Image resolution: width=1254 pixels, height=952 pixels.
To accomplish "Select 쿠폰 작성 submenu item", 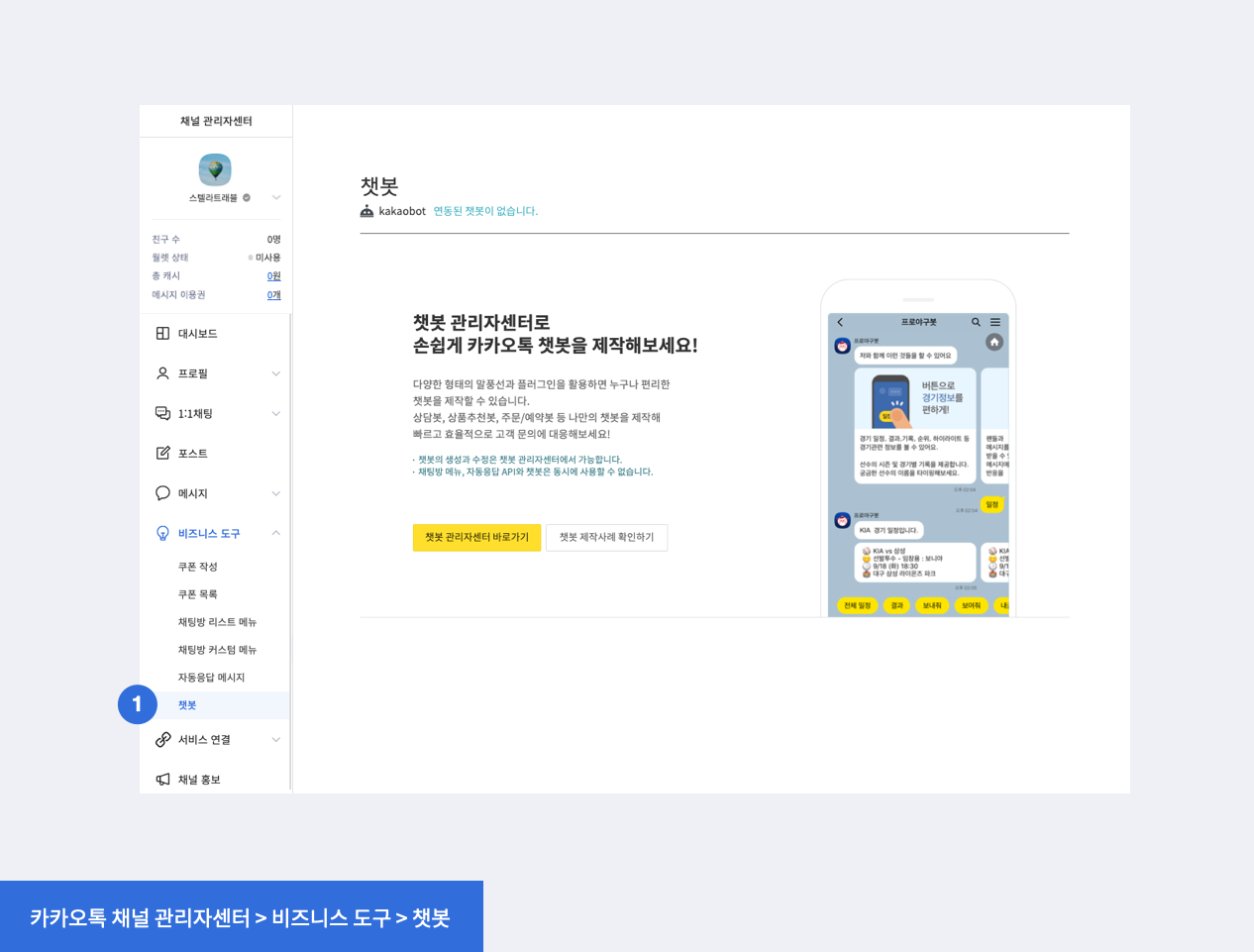I will pyautogui.click(x=197, y=567).
